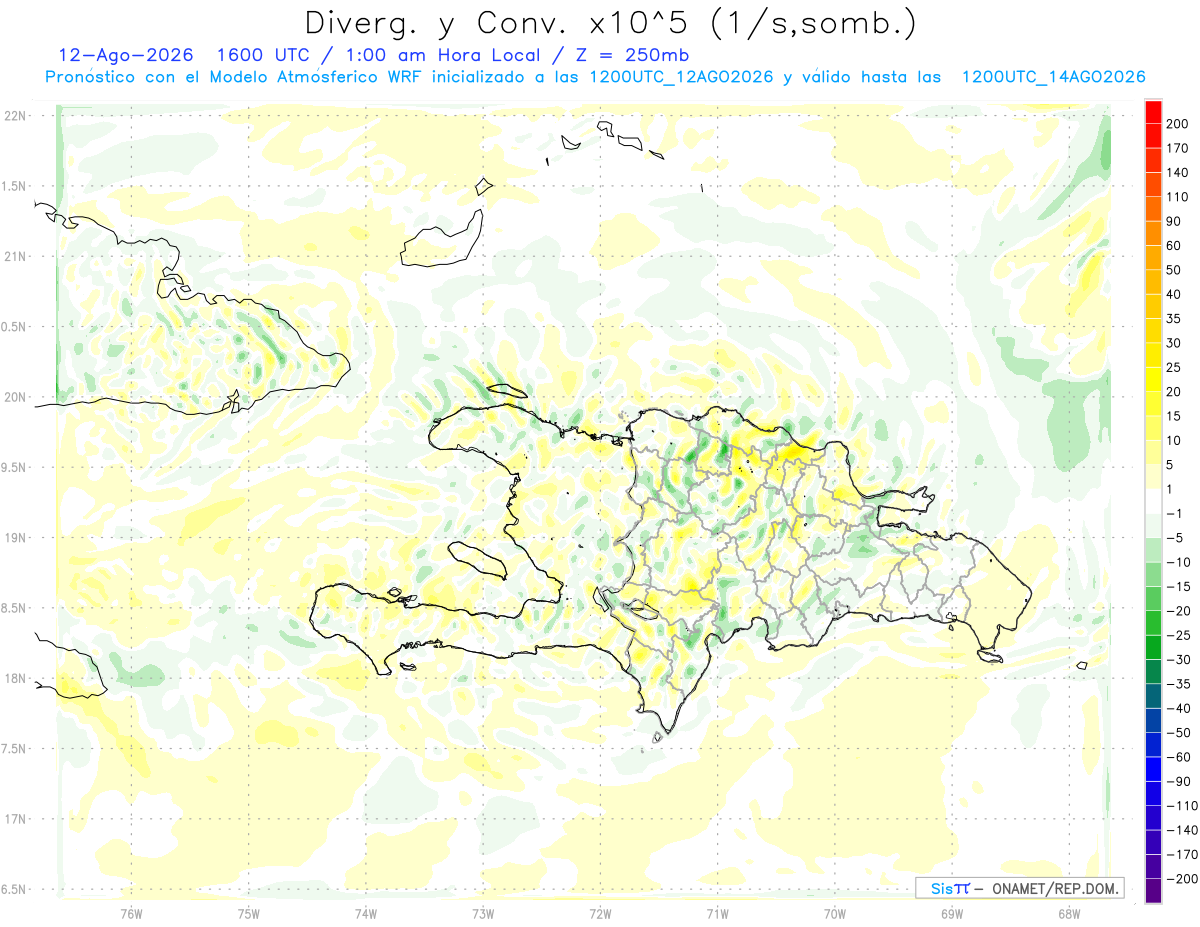
Task: Click the "73W" longitude label
Action: click(483, 913)
